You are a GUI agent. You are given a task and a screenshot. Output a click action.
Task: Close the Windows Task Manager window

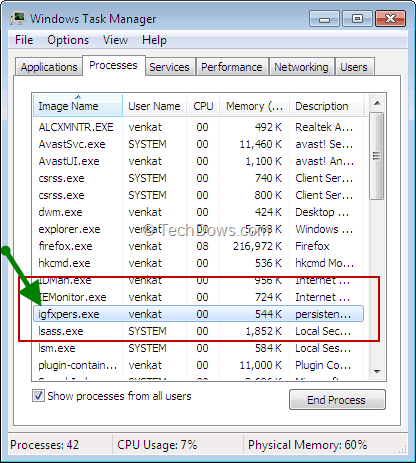pos(390,19)
